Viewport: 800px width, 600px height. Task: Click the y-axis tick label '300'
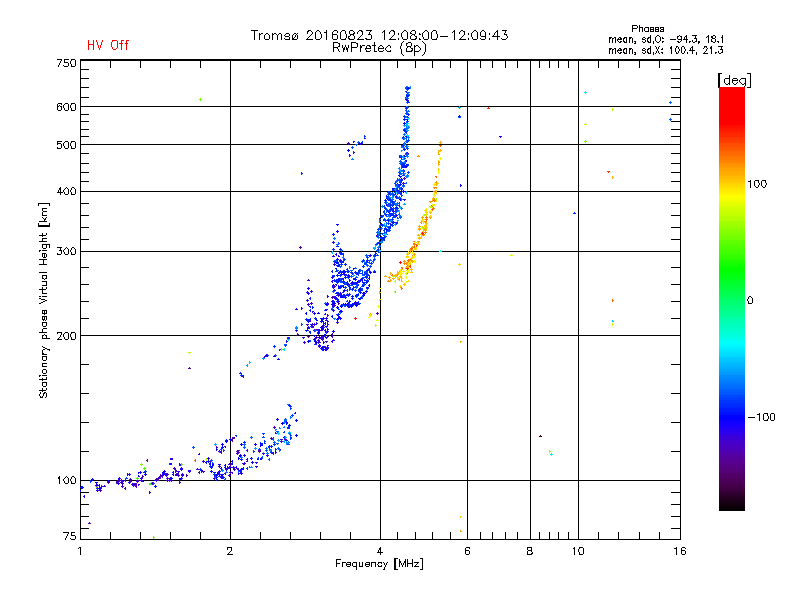click(66, 252)
